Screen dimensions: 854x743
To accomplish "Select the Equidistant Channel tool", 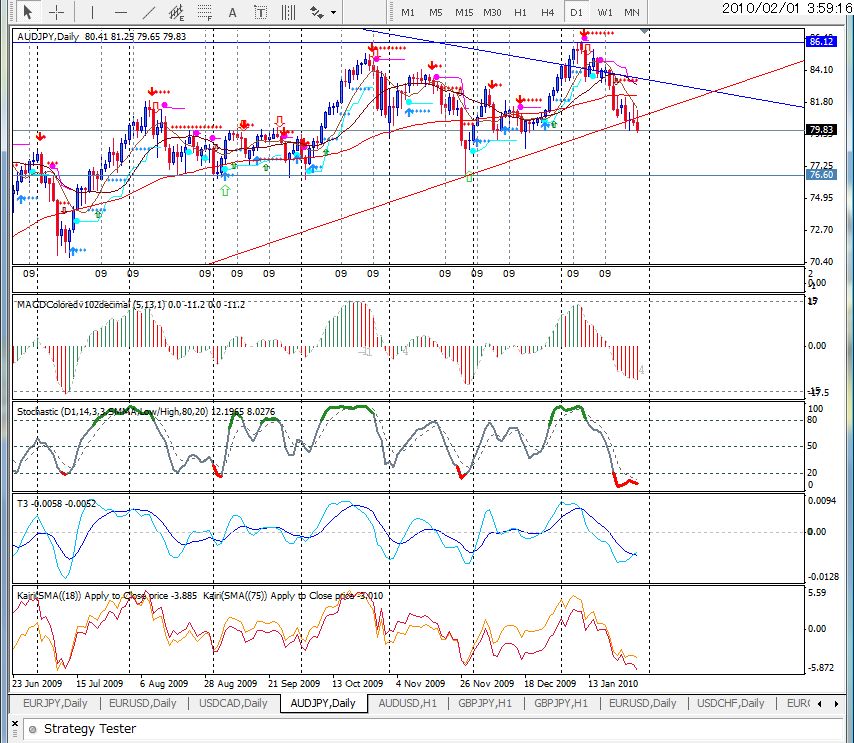I will pos(176,11).
